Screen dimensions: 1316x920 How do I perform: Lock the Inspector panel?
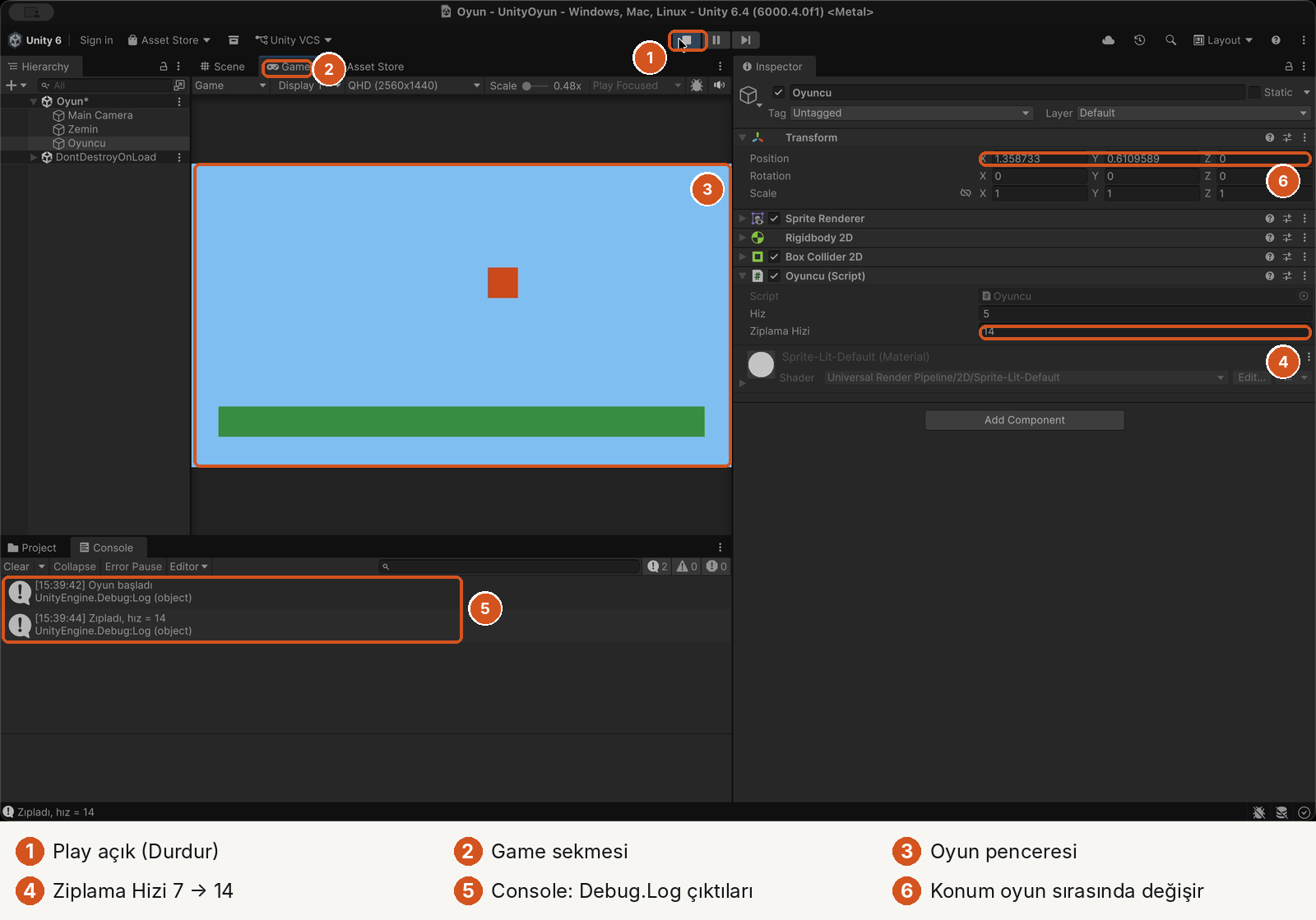click(x=1289, y=67)
